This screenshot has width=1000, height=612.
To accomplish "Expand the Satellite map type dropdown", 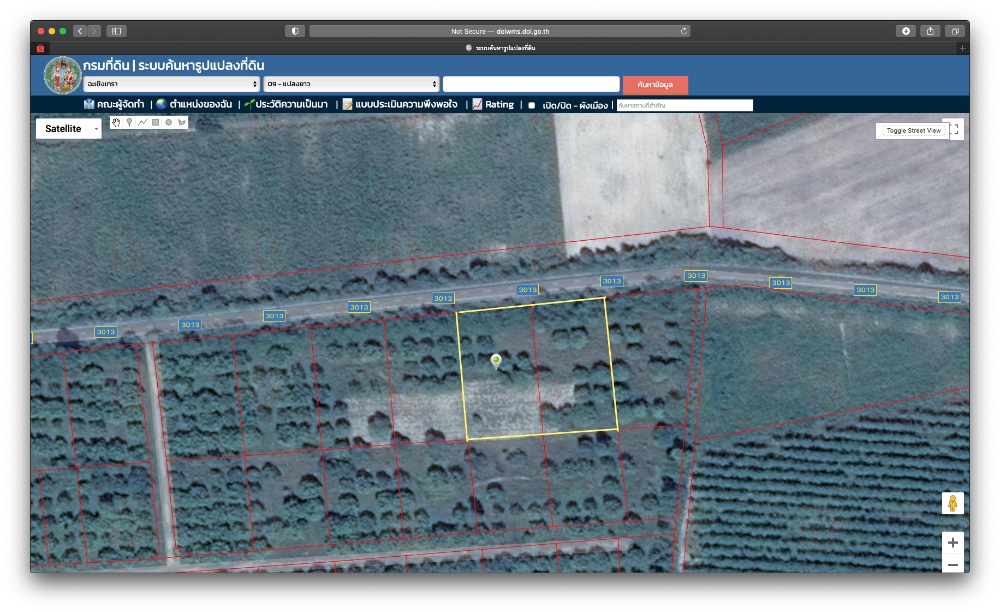I will click(x=69, y=129).
